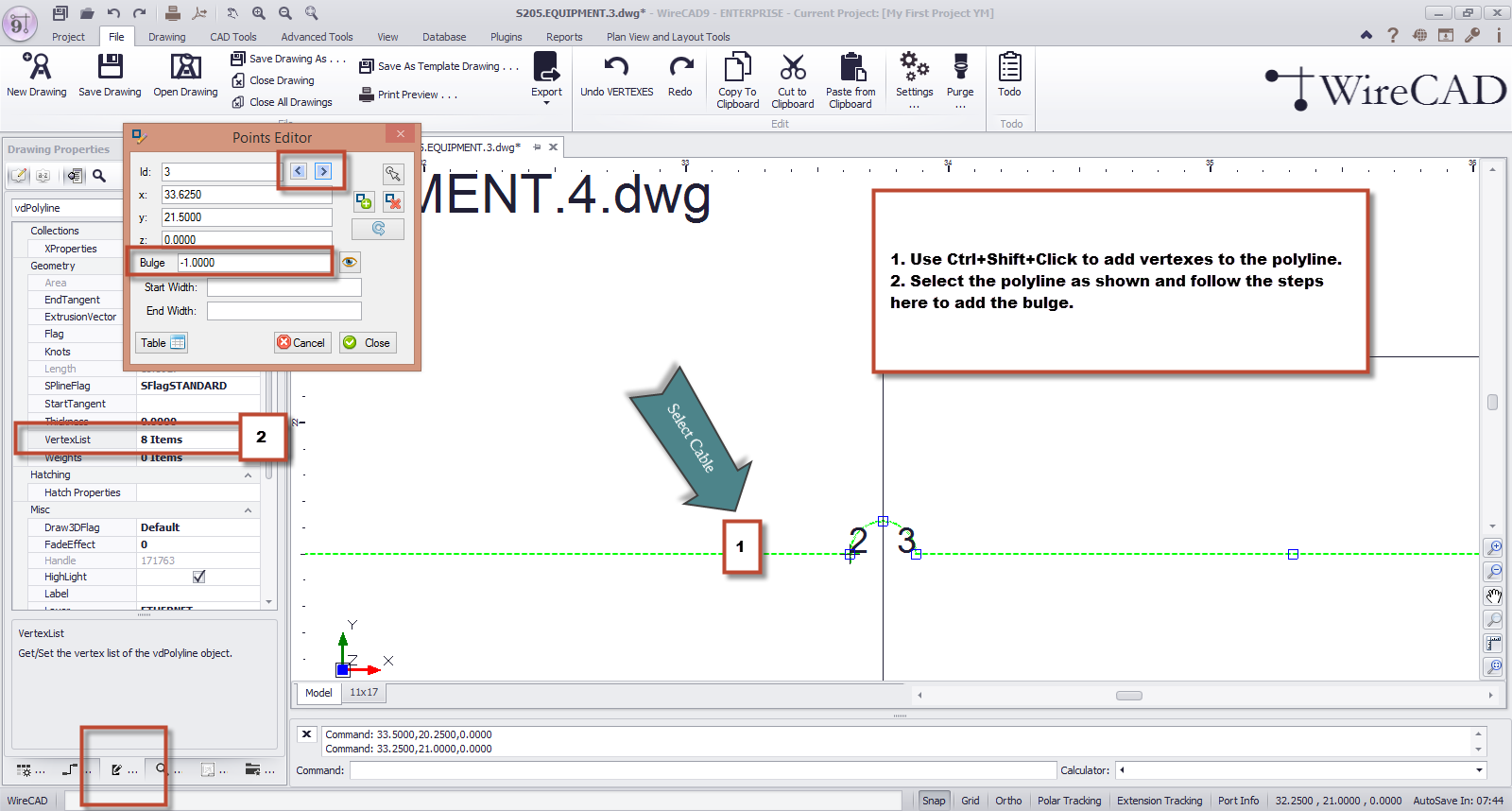Screen dimensions: 1512x811
Task: Click the End Width input field
Action: pos(284,311)
